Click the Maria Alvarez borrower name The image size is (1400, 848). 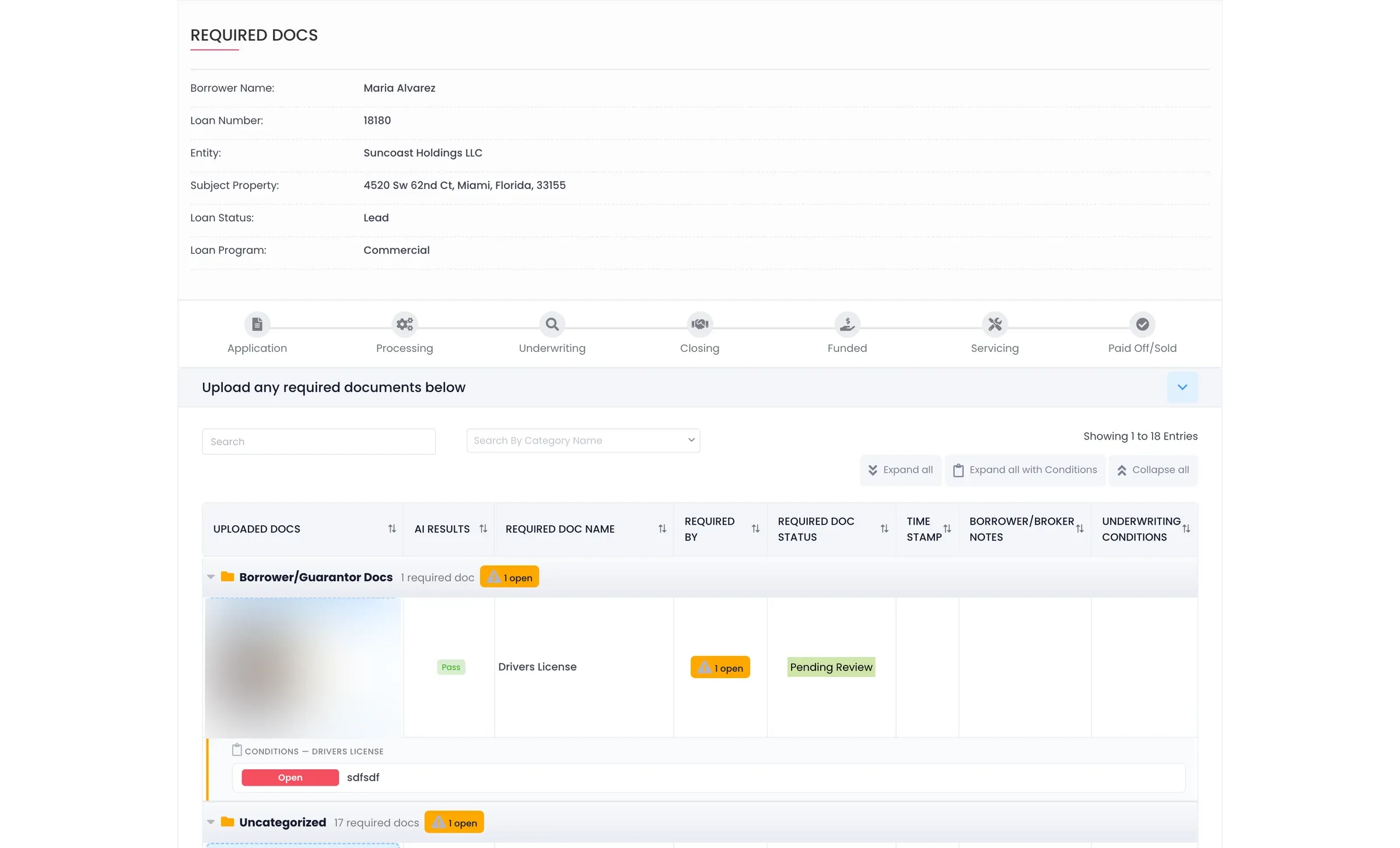pyautogui.click(x=400, y=88)
